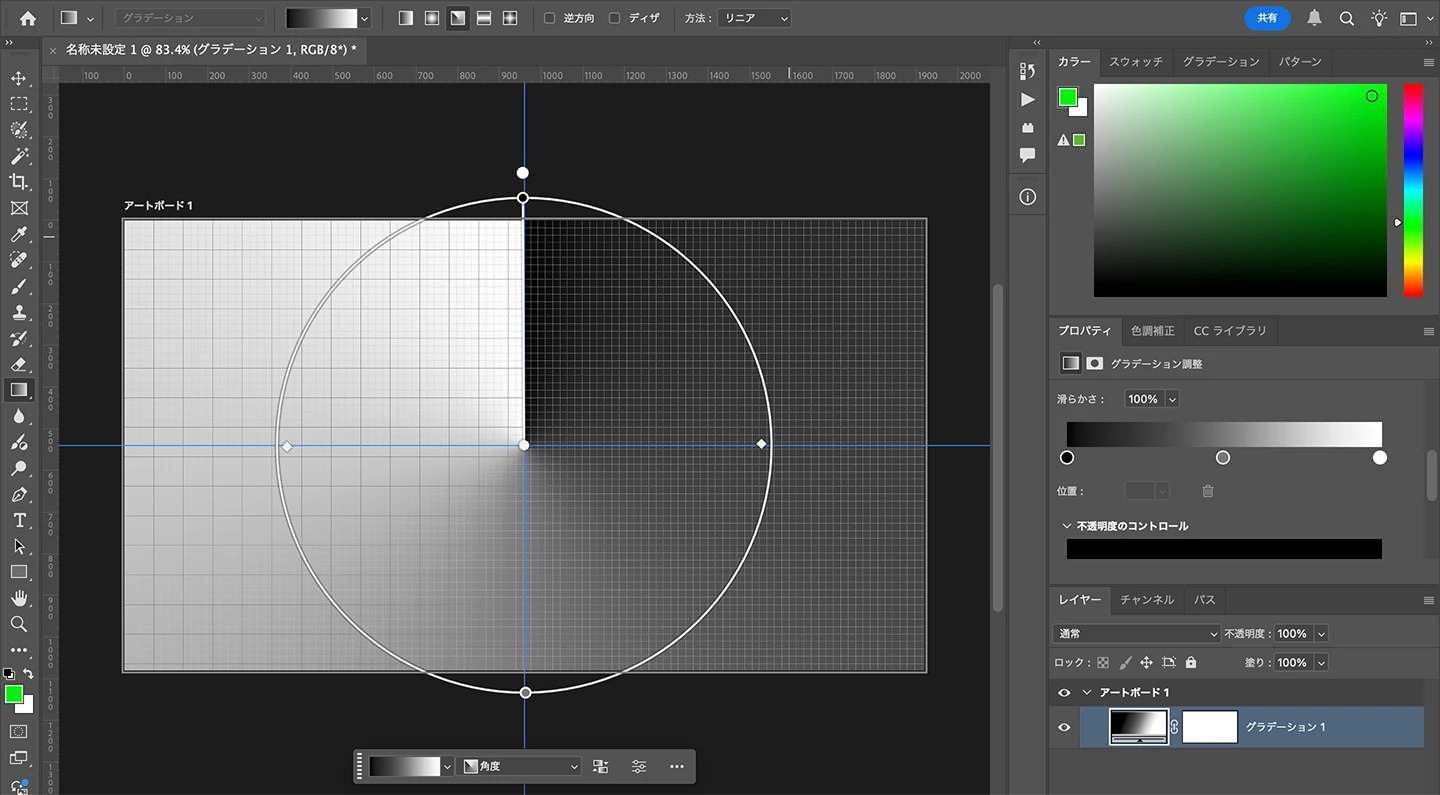The image size is (1440, 795).
Task: Choose angle gradient style in options bar
Action: [457, 18]
